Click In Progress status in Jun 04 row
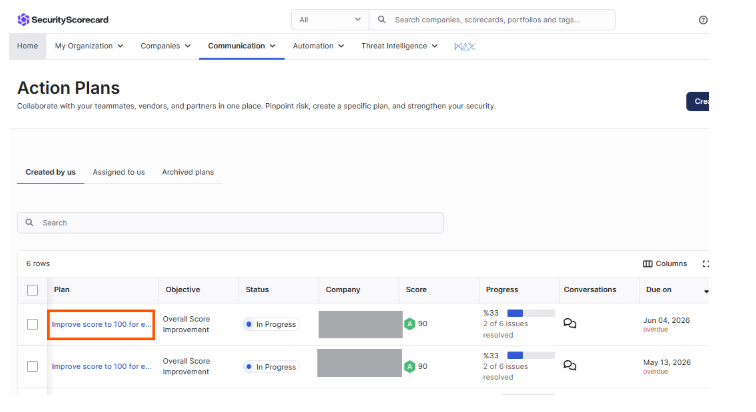756x412 pixels. 271,324
